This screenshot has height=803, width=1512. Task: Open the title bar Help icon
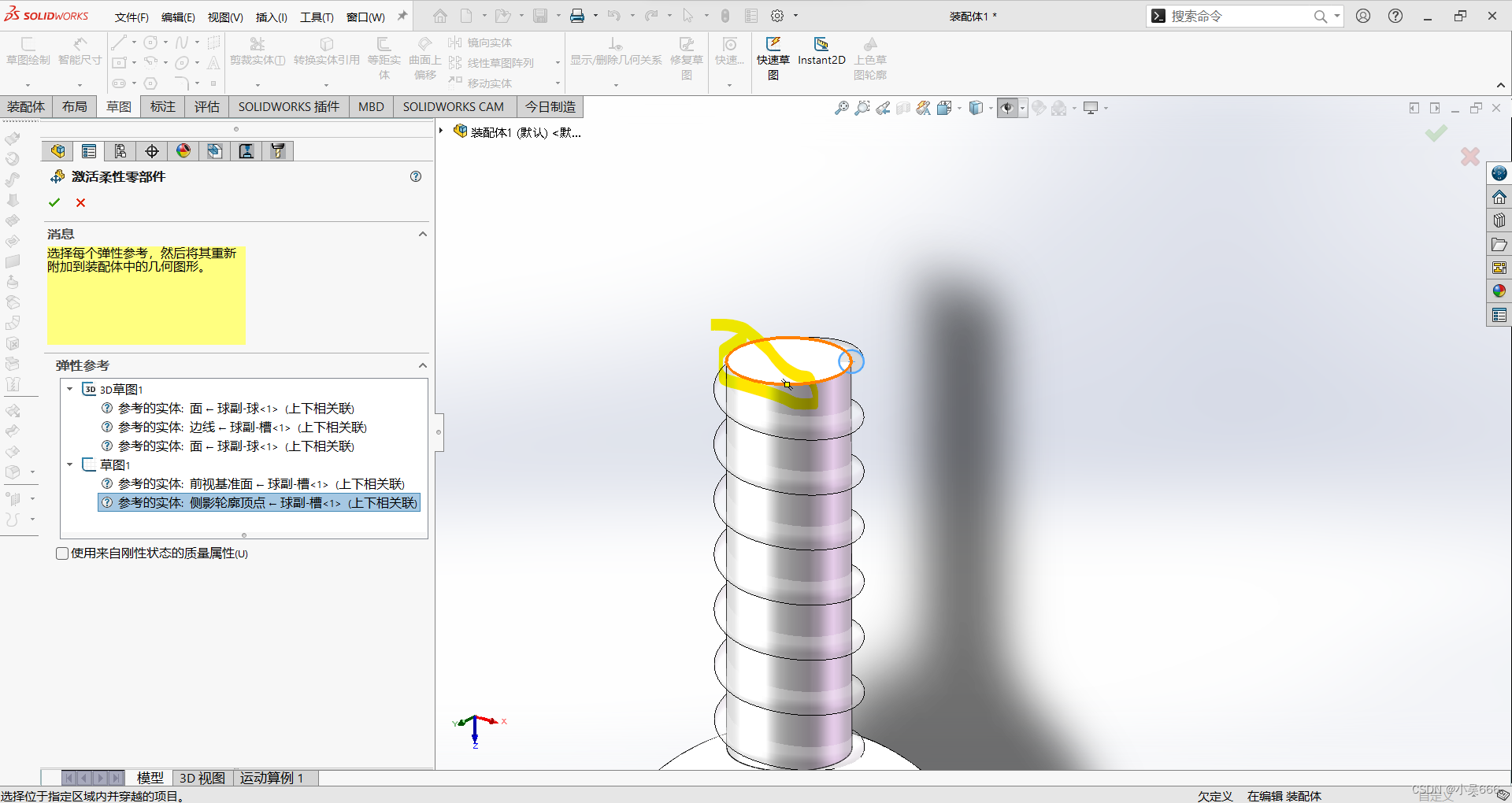1395,16
